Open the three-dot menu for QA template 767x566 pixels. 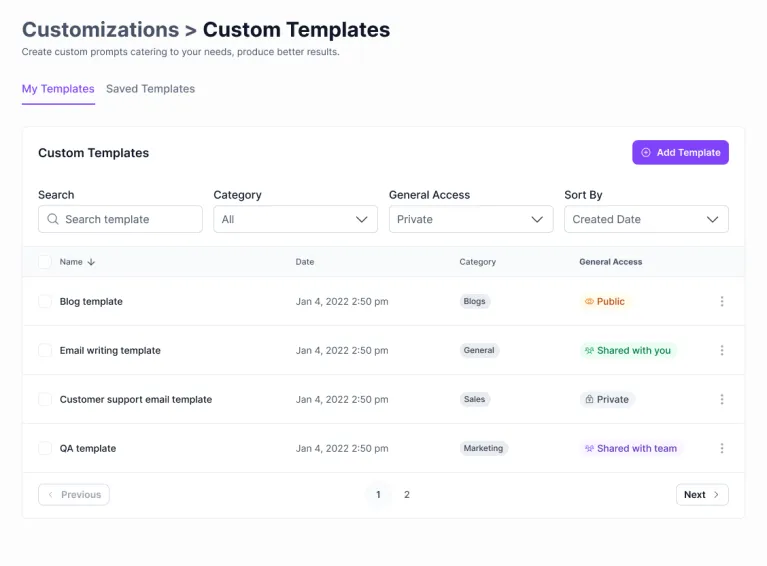(x=722, y=448)
